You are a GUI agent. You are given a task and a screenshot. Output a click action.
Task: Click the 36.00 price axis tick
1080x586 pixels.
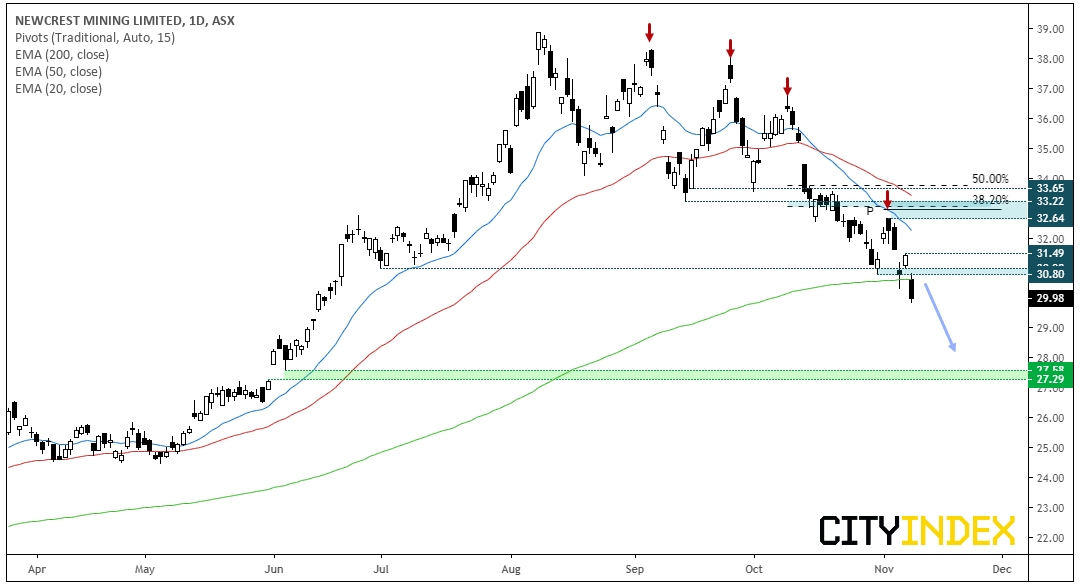tap(1050, 119)
